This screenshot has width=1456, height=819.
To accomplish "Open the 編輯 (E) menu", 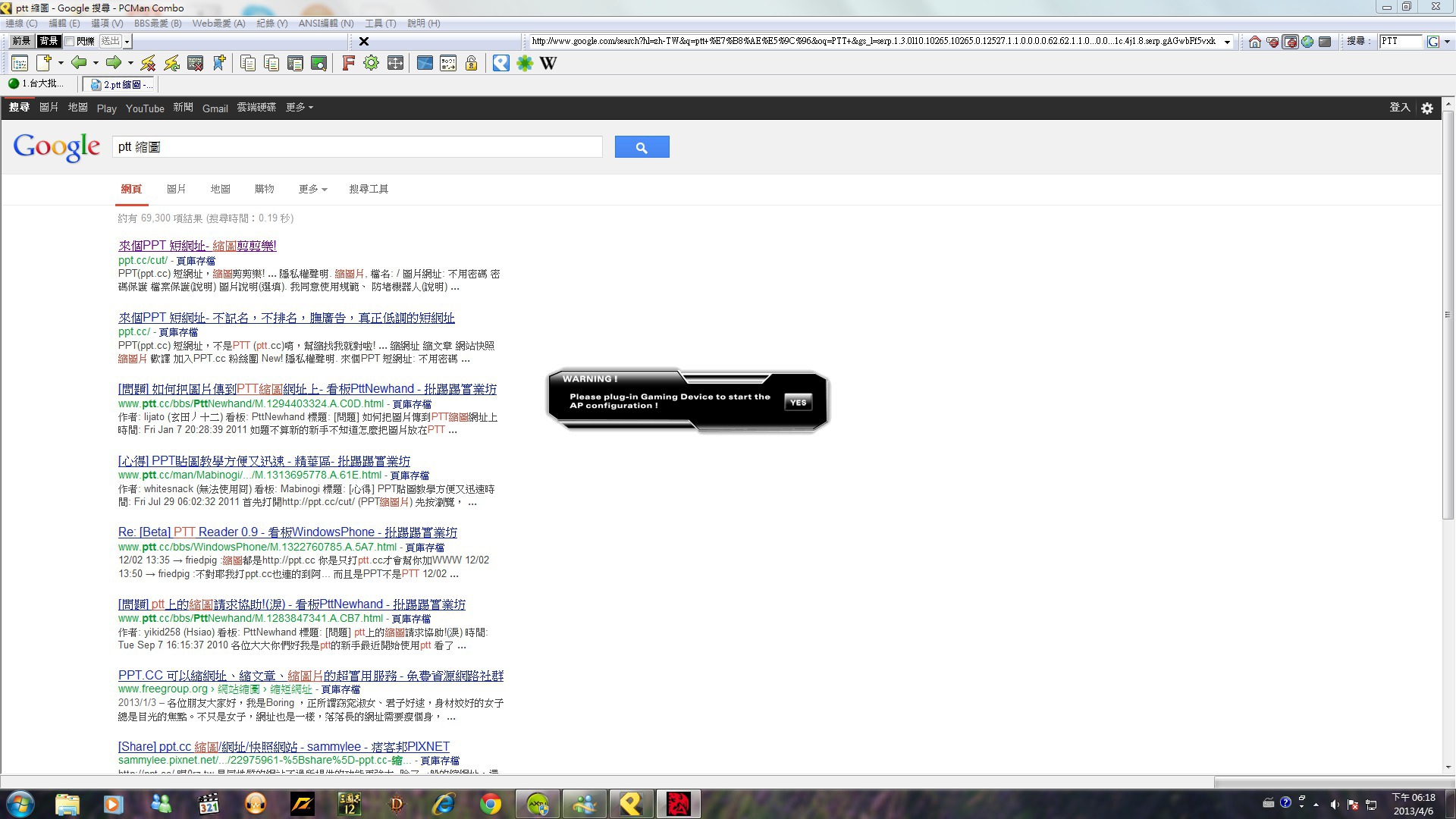I will [x=64, y=24].
